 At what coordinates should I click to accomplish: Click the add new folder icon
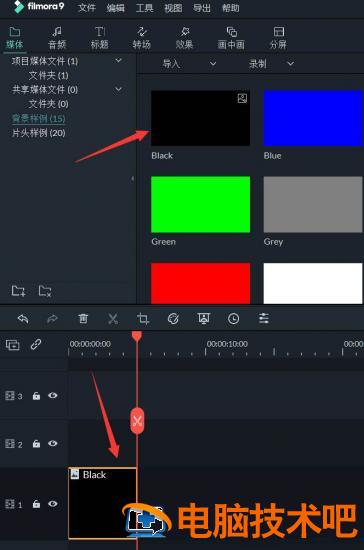coord(18,291)
